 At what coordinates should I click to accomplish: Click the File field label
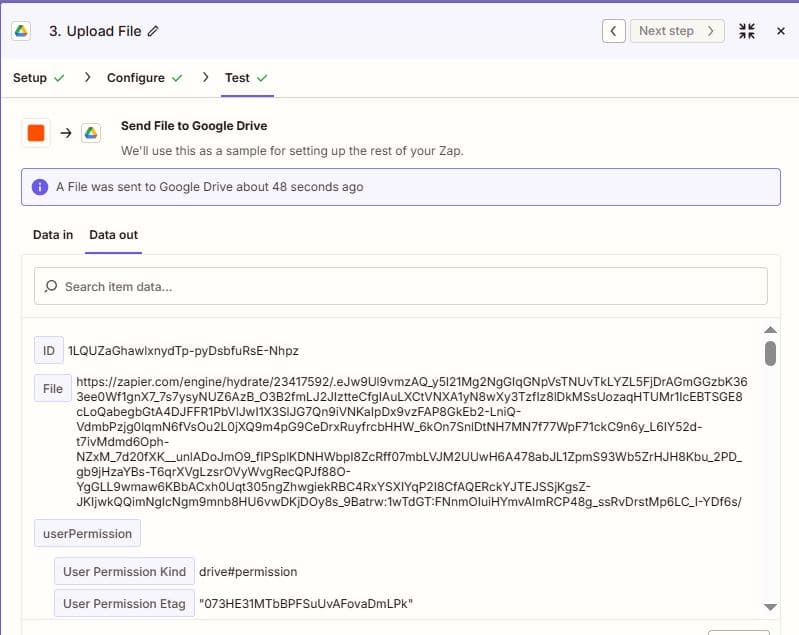coord(53,388)
